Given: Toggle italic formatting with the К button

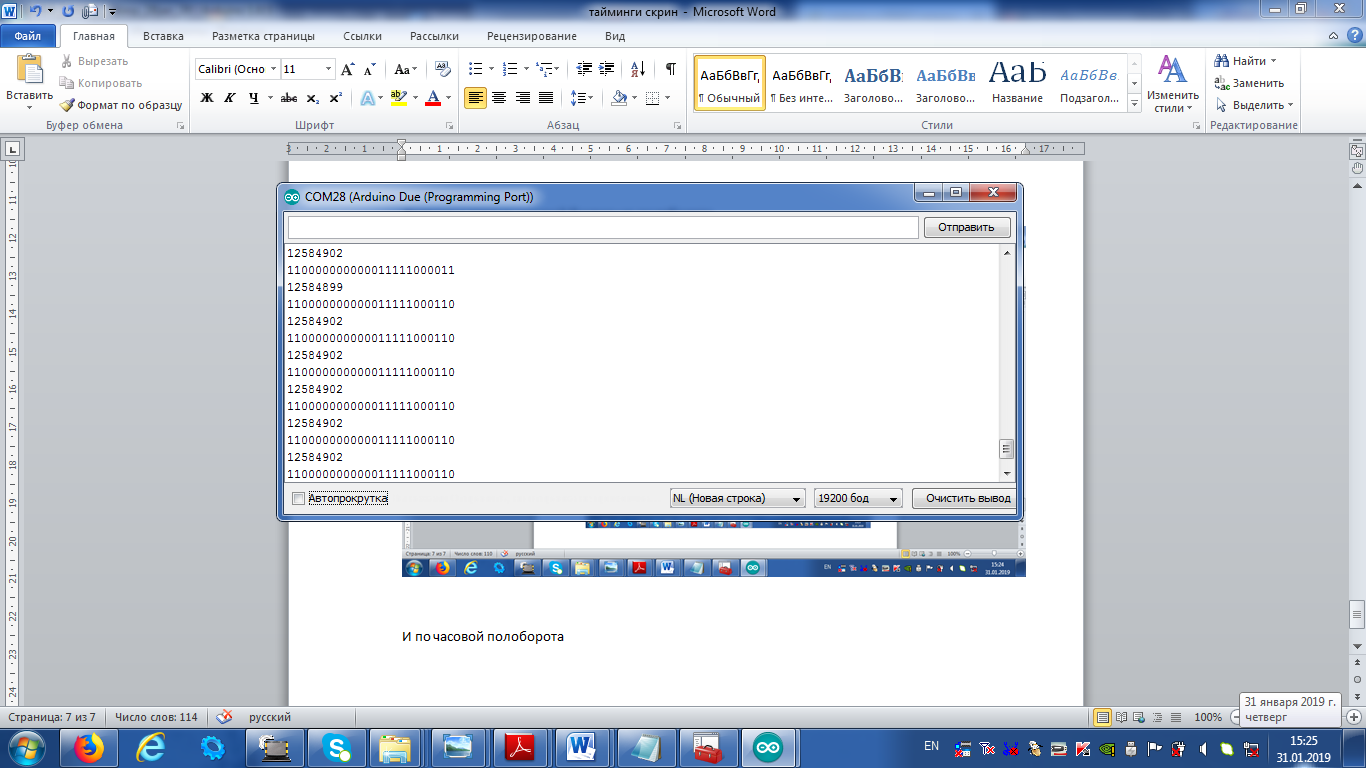Looking at the screenshot, I should point(230,98).
